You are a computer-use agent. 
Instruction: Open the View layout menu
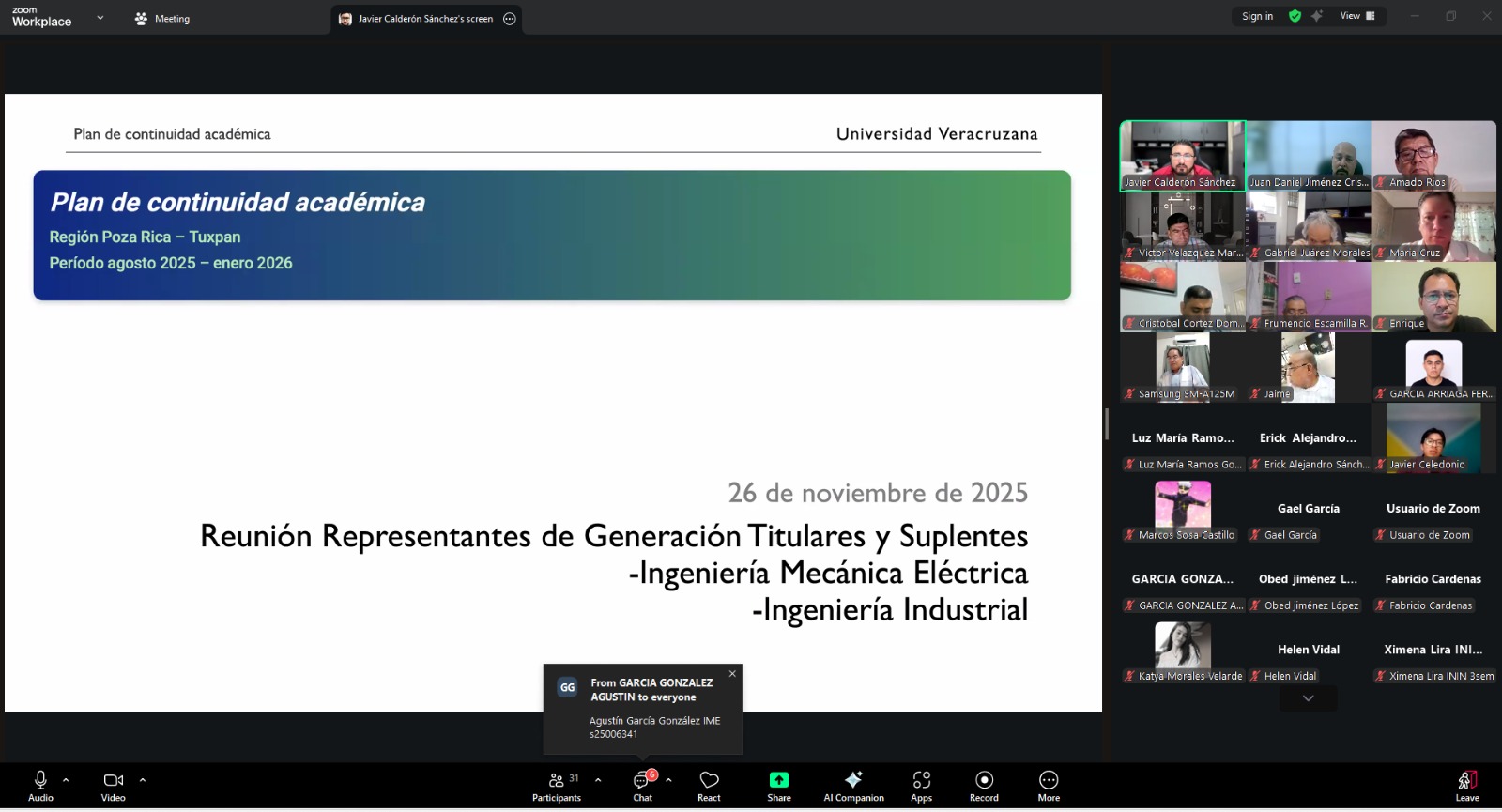(1356, 16)
